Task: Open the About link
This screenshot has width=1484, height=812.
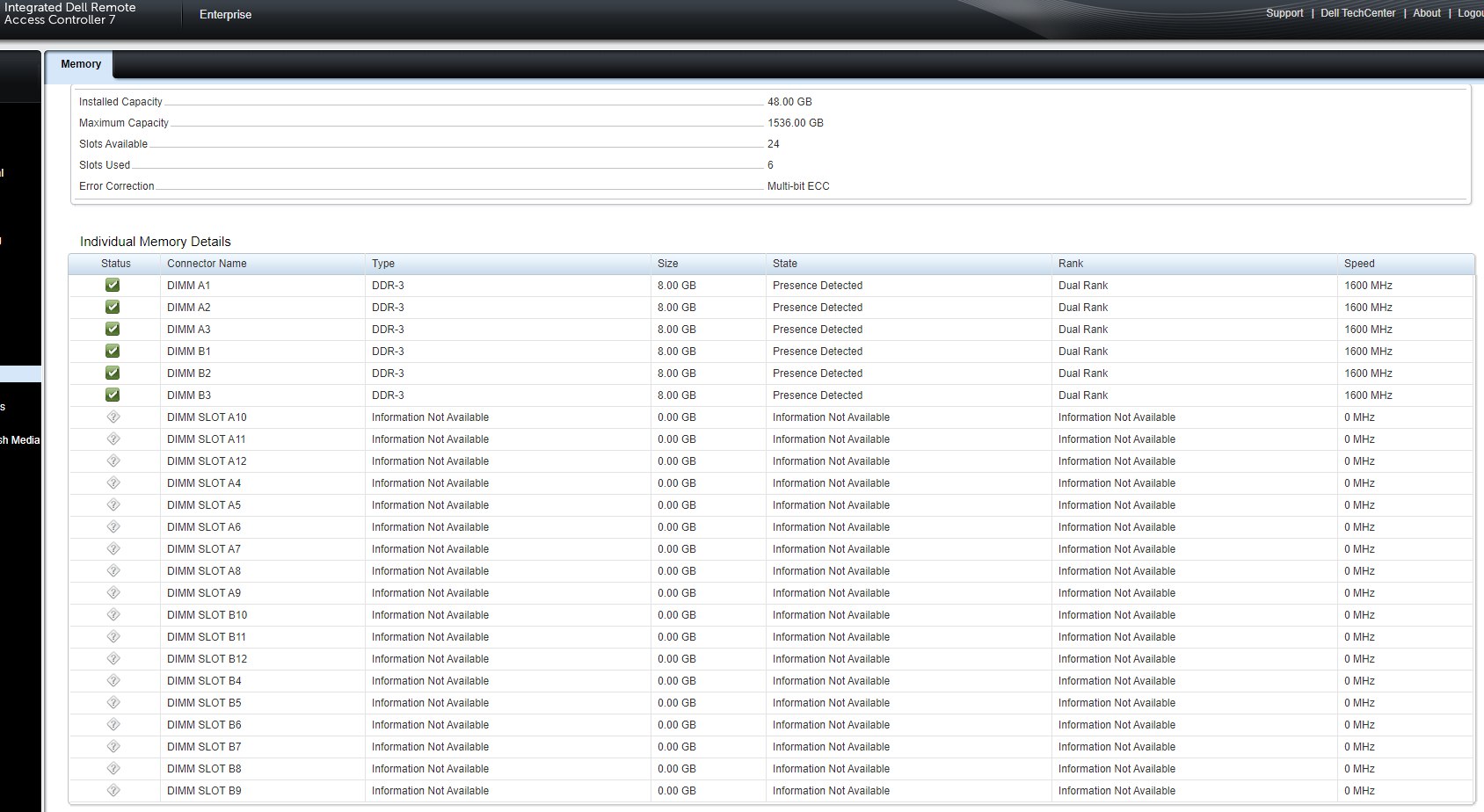Action: (x=1427, y=13)
